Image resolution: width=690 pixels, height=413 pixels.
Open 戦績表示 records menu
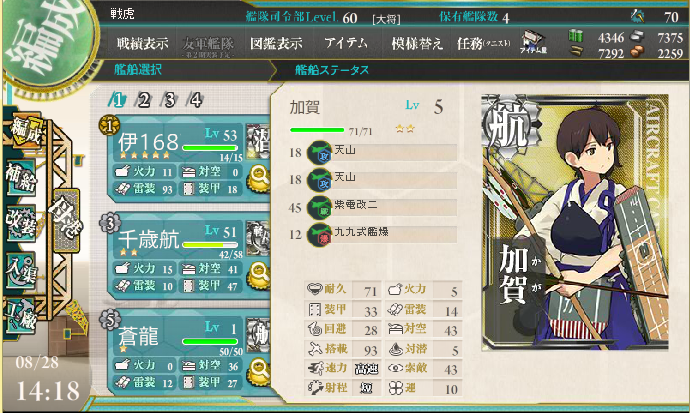(142, 43)
